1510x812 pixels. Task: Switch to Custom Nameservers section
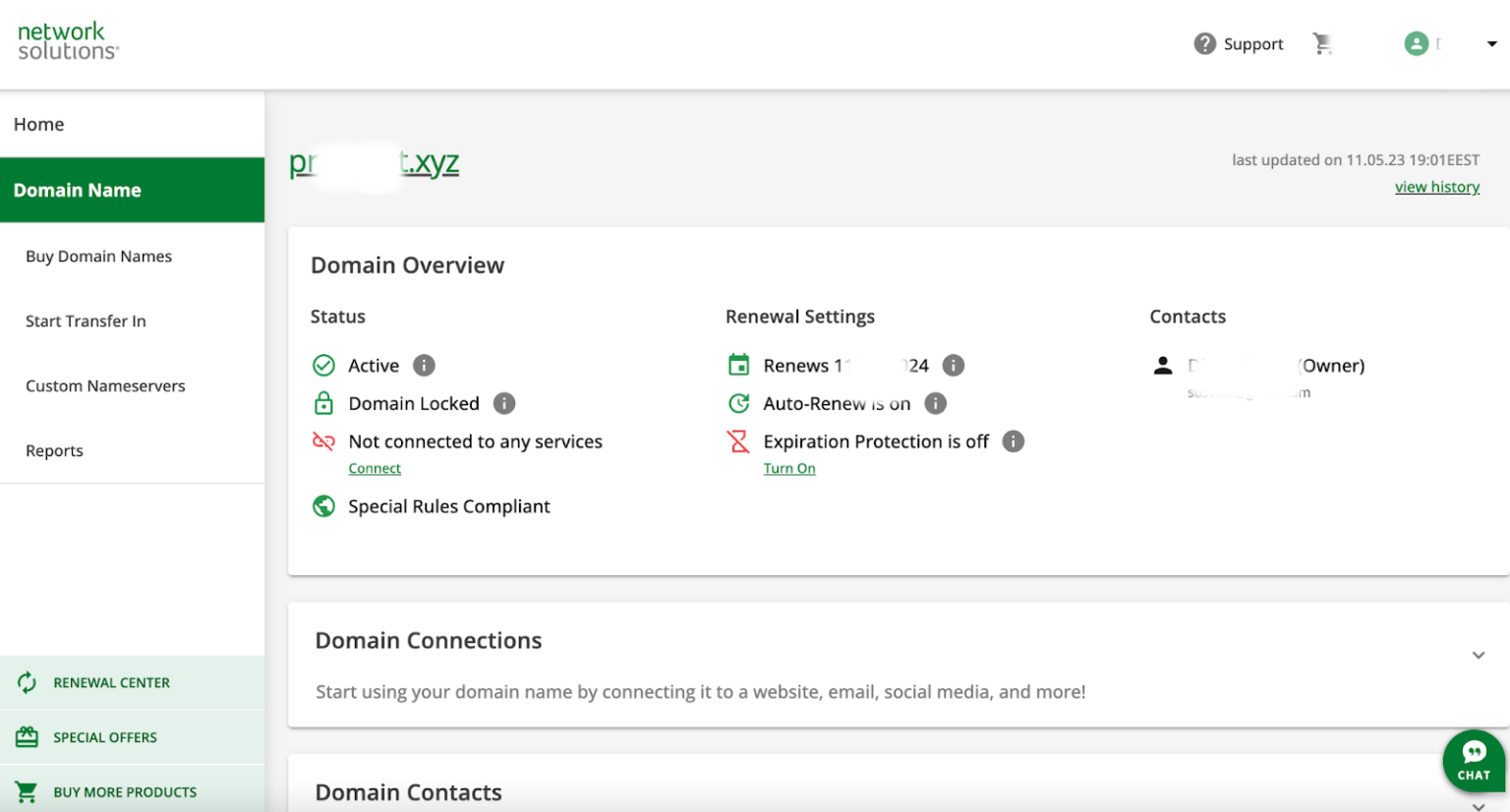105,385
